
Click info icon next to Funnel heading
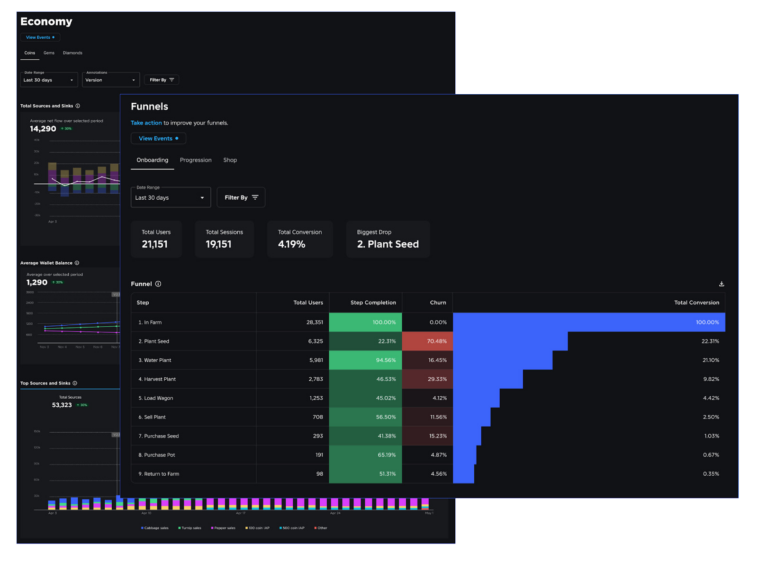(158, 284)
